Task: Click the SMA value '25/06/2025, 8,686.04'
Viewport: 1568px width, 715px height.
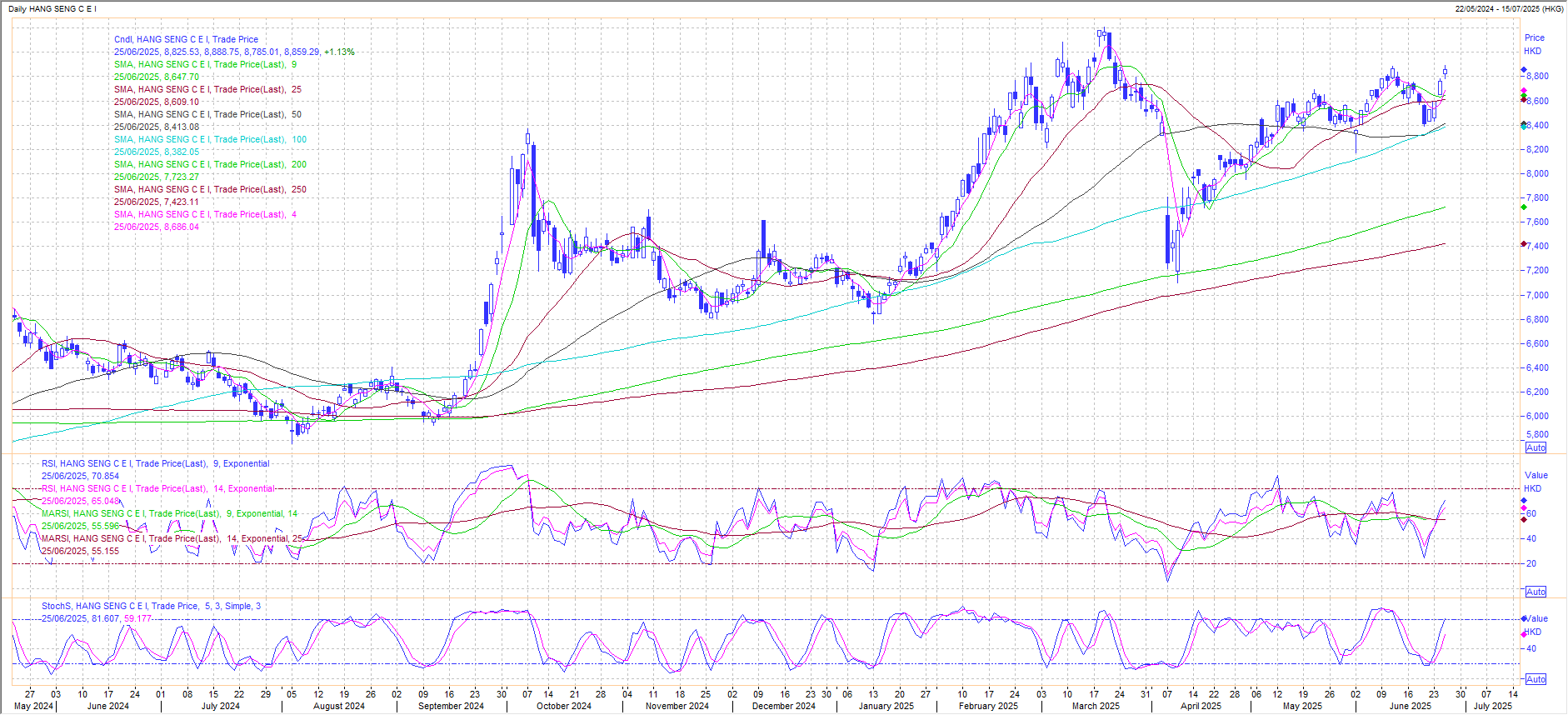Action: point(157,227)
